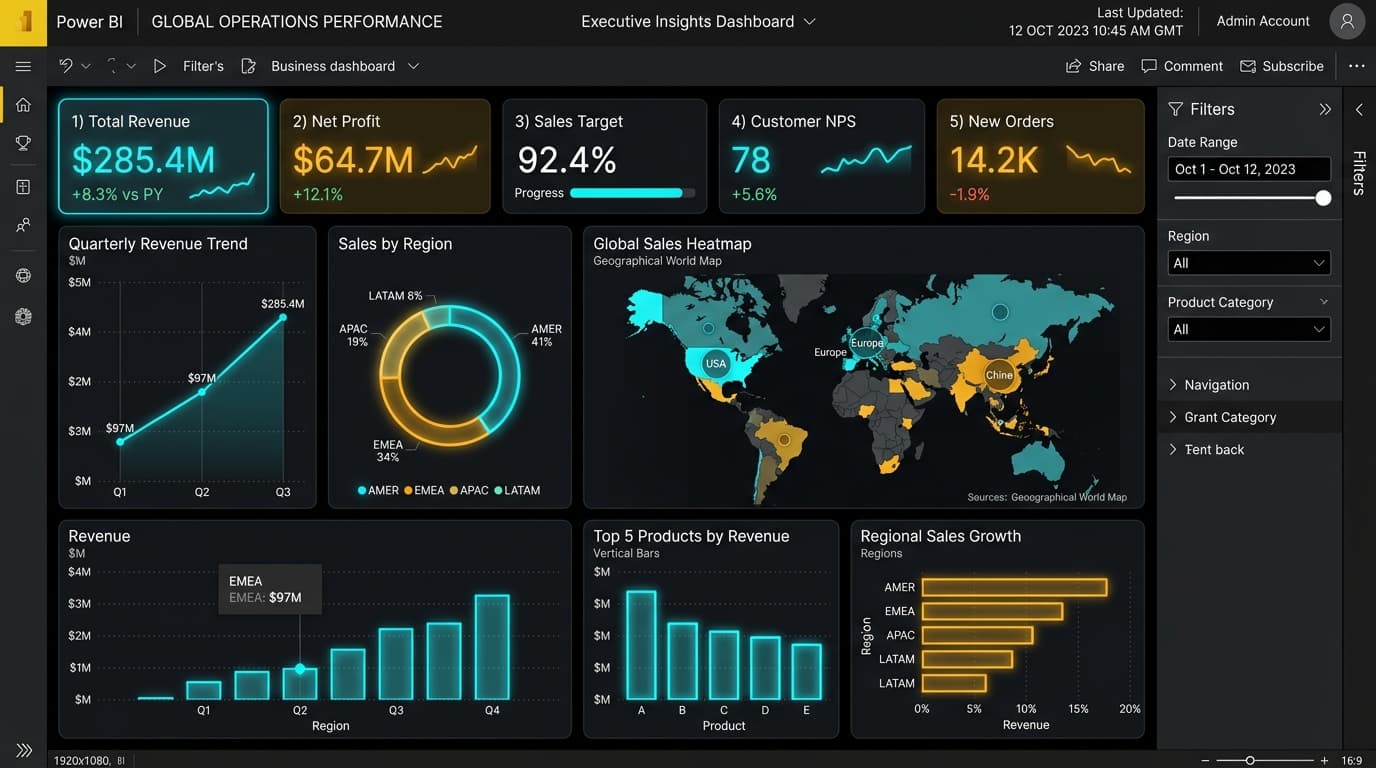Open the Region filter dropdown
Image resolution: width=1376 pixels, height=768 pixels.
pos(1249,263)
